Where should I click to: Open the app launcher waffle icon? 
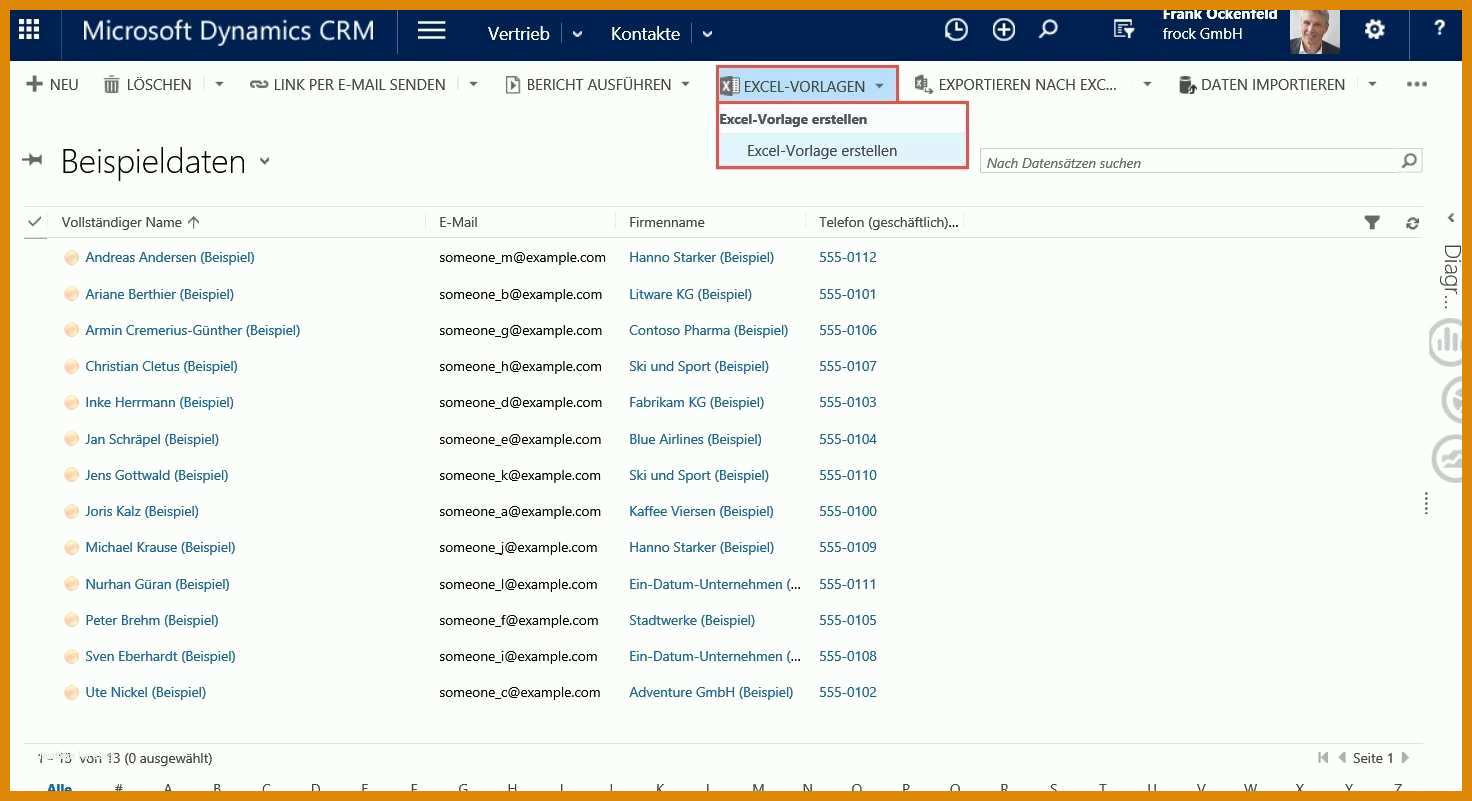(x=30, y=29)
